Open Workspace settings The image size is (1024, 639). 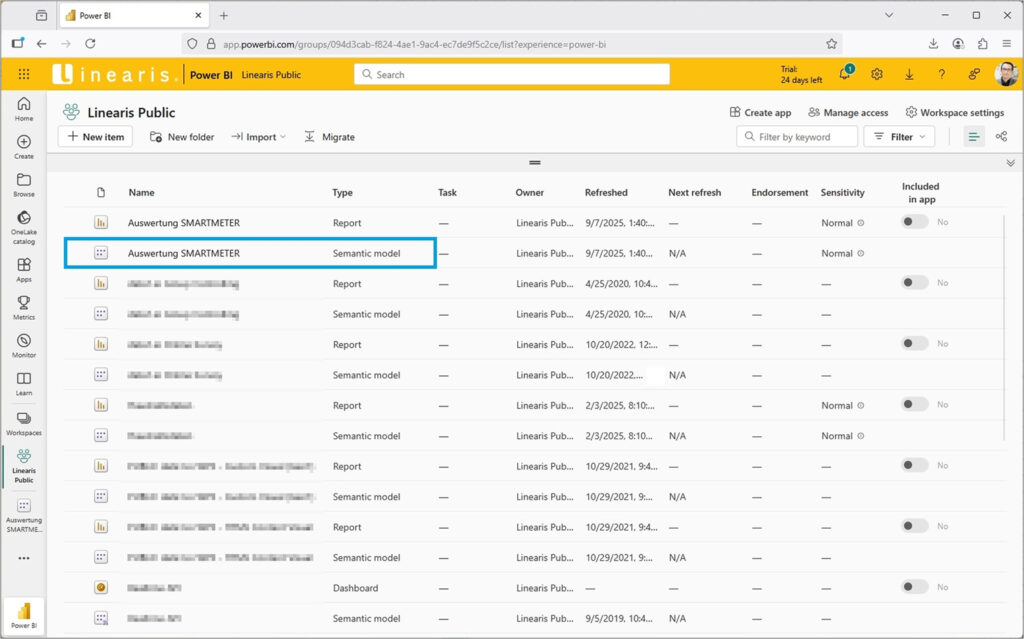point(955,112)
